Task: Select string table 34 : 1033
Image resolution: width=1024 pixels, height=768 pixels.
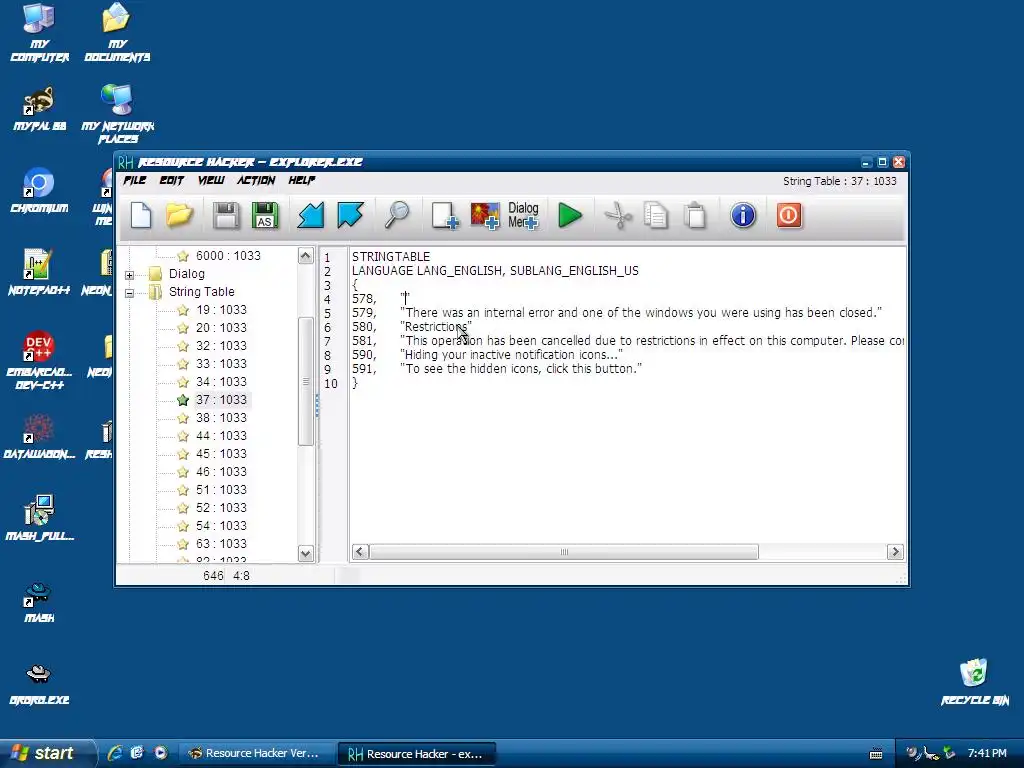Action: coord(221,382)
